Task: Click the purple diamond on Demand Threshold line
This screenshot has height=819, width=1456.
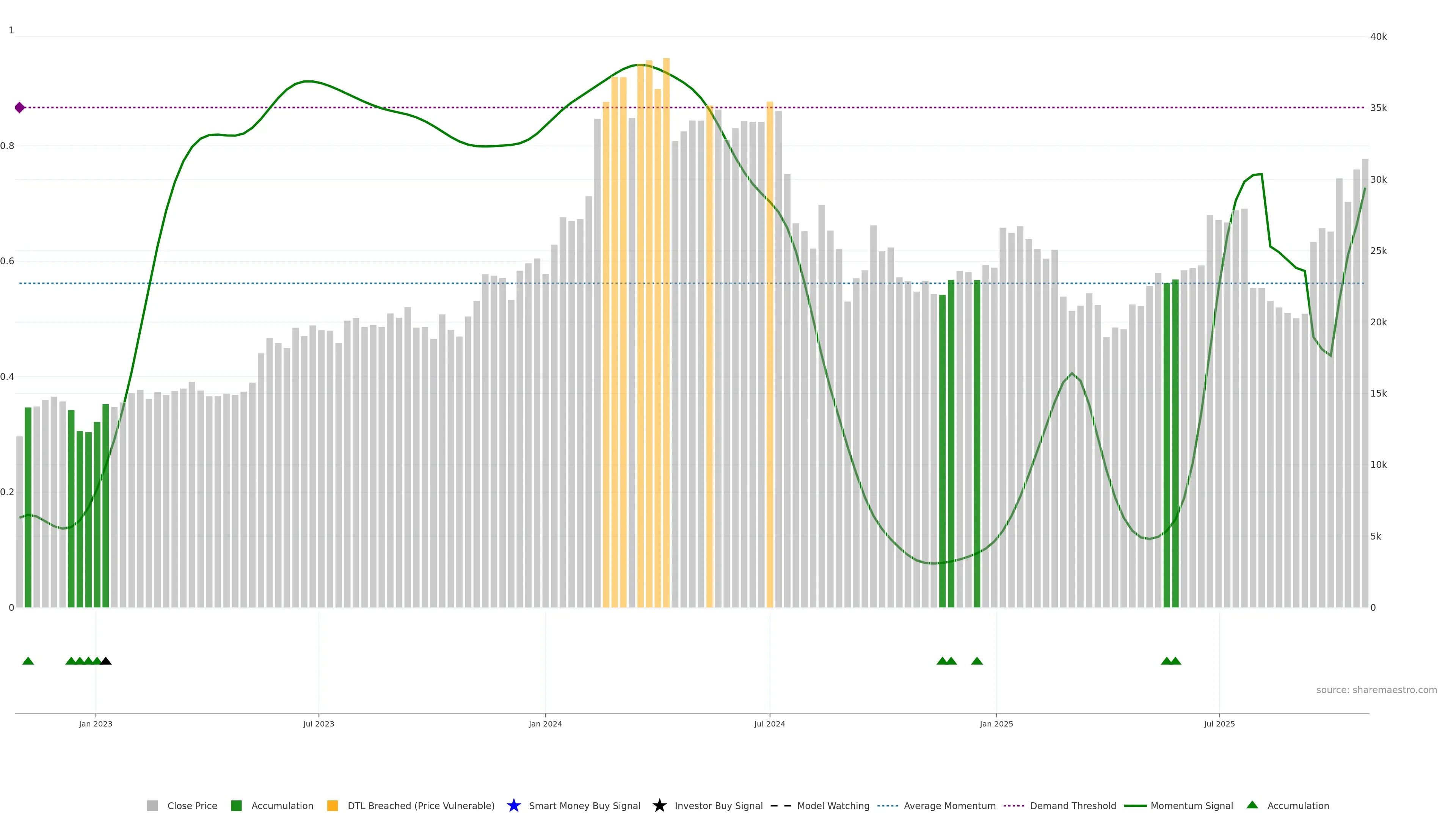Action: click(20, 107)
